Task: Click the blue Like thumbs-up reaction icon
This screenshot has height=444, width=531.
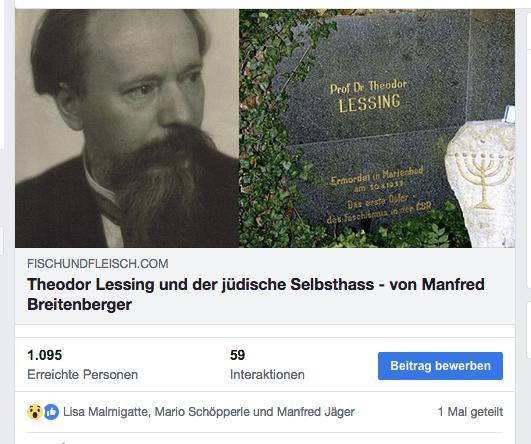Action: 51,412
